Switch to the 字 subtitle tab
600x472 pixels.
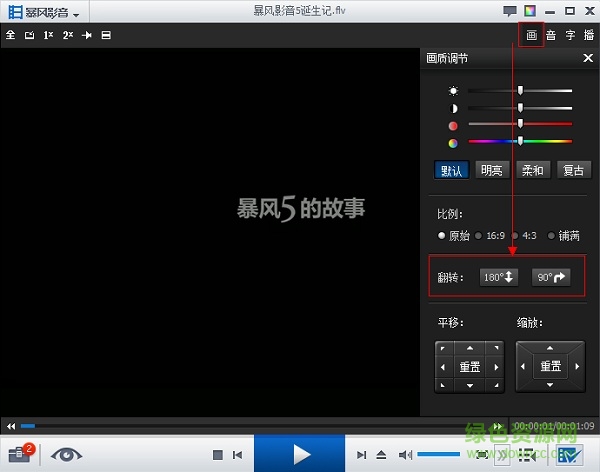point(570,35)
